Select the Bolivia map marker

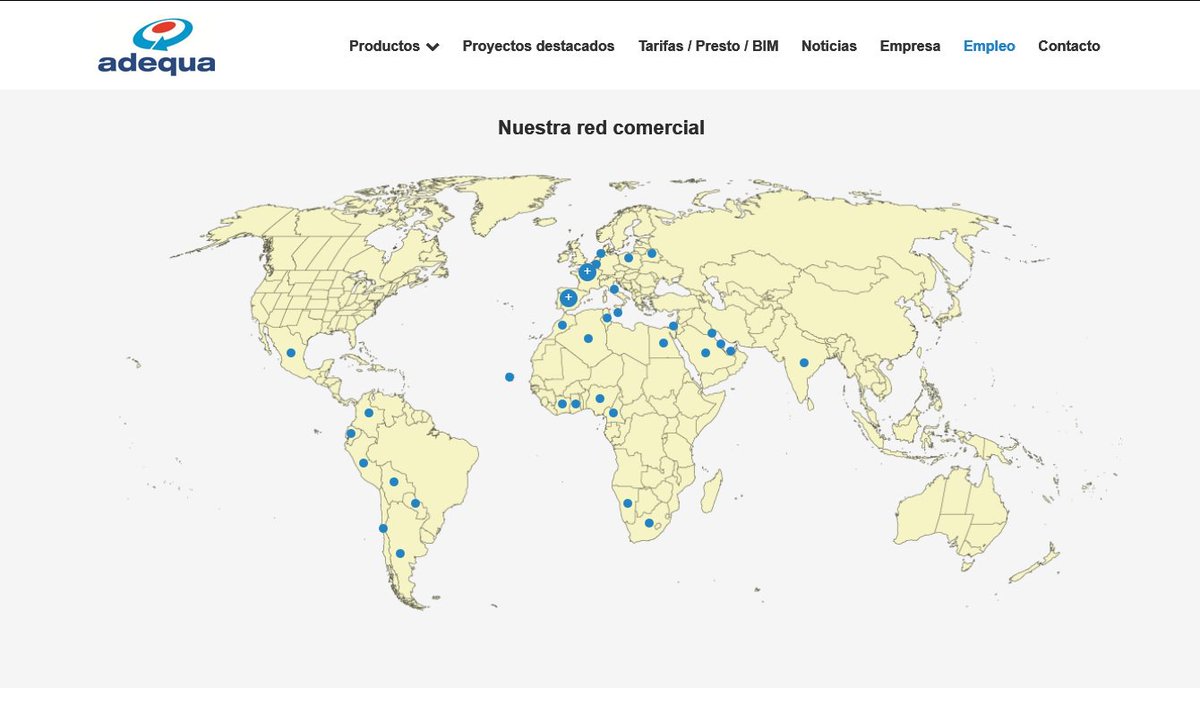tap(394, 482)
